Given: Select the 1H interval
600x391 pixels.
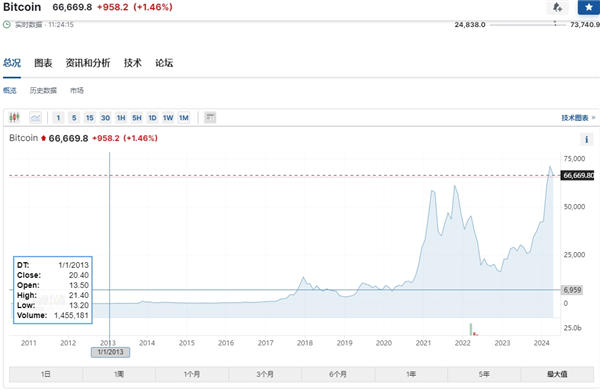Looking at the screenshot, I should tap(121, 118).
